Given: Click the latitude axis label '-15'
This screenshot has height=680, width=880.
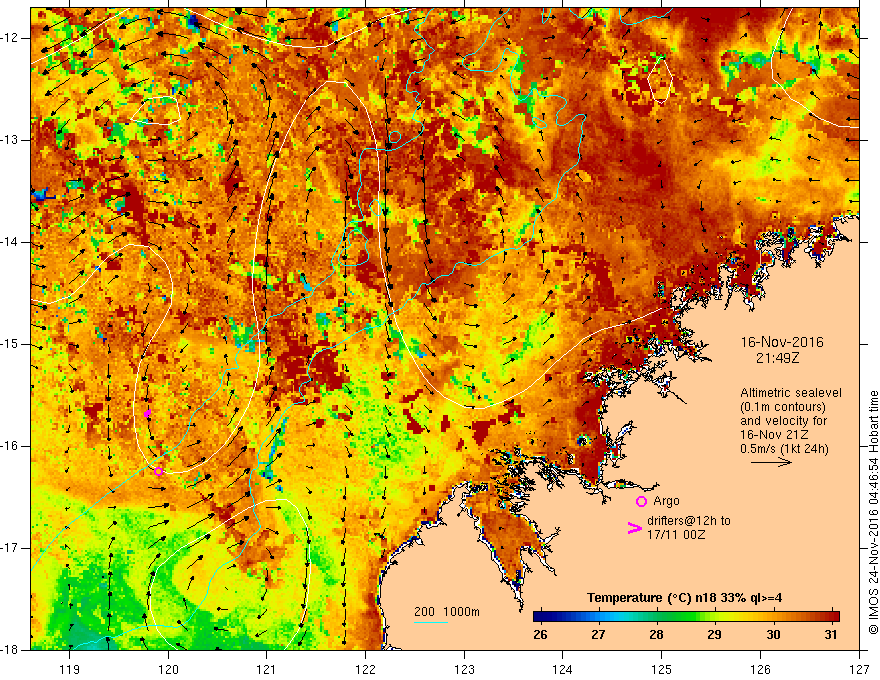Looking at the screenshot, I should point(11,344).
